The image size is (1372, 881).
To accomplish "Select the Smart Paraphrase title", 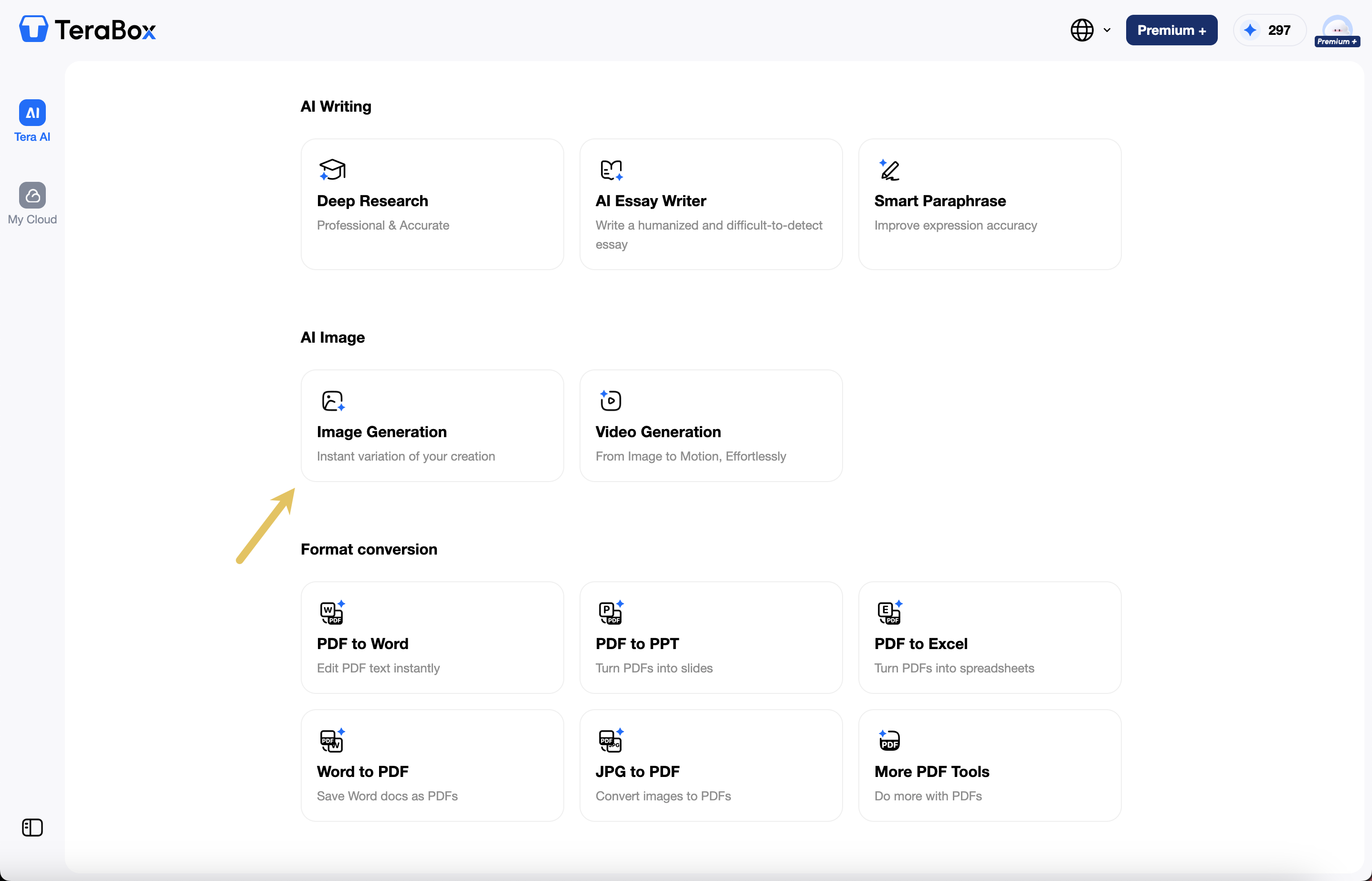I will (x=939, y=201).
